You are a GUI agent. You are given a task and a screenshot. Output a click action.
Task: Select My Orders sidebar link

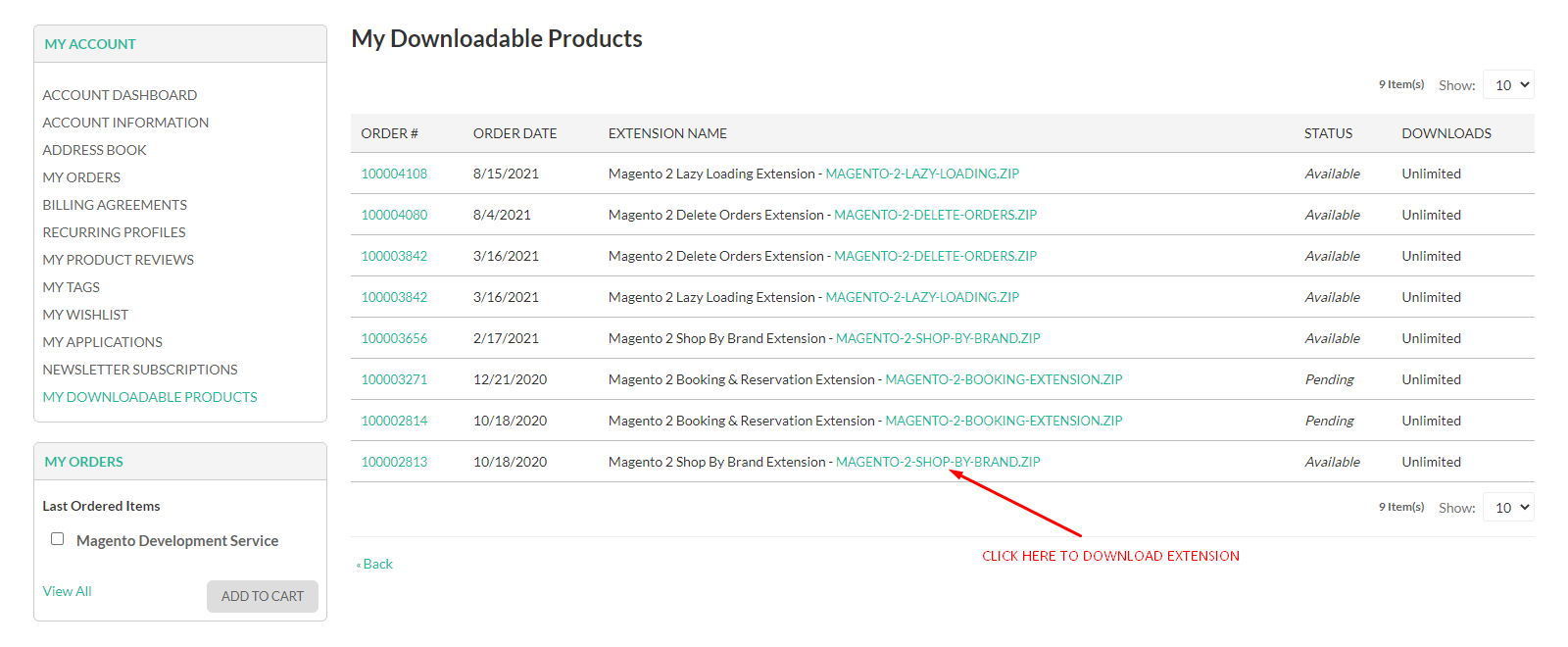click(x=81, y=177)
